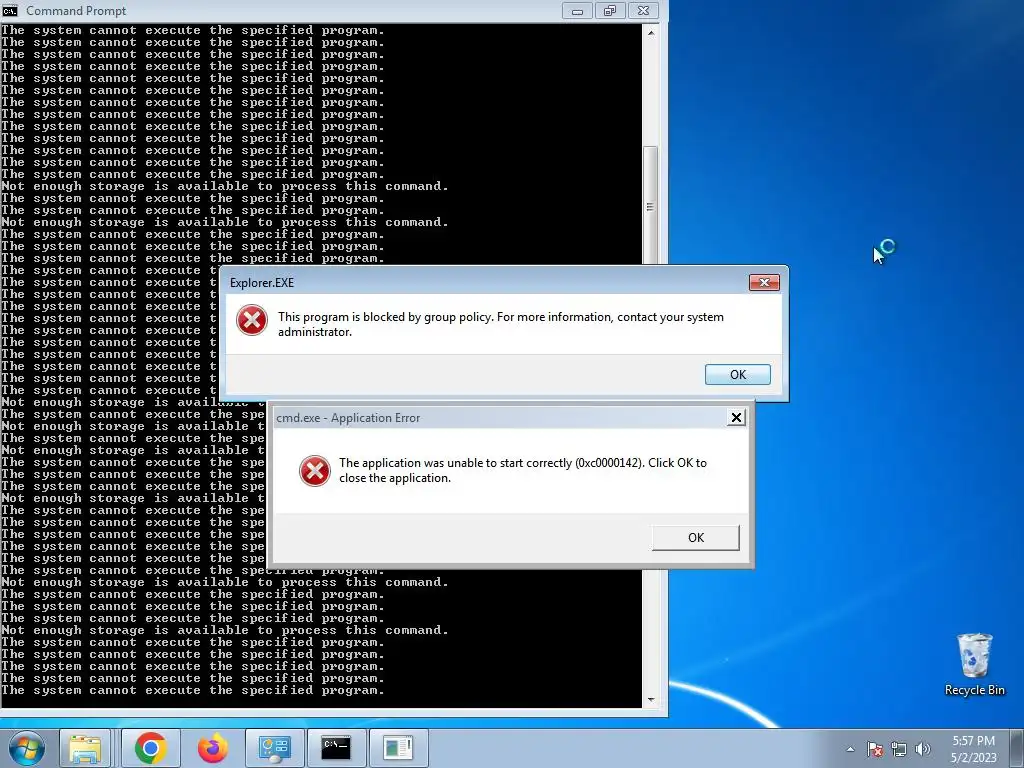Close the cmd.exe Application Error dialog

736,417
